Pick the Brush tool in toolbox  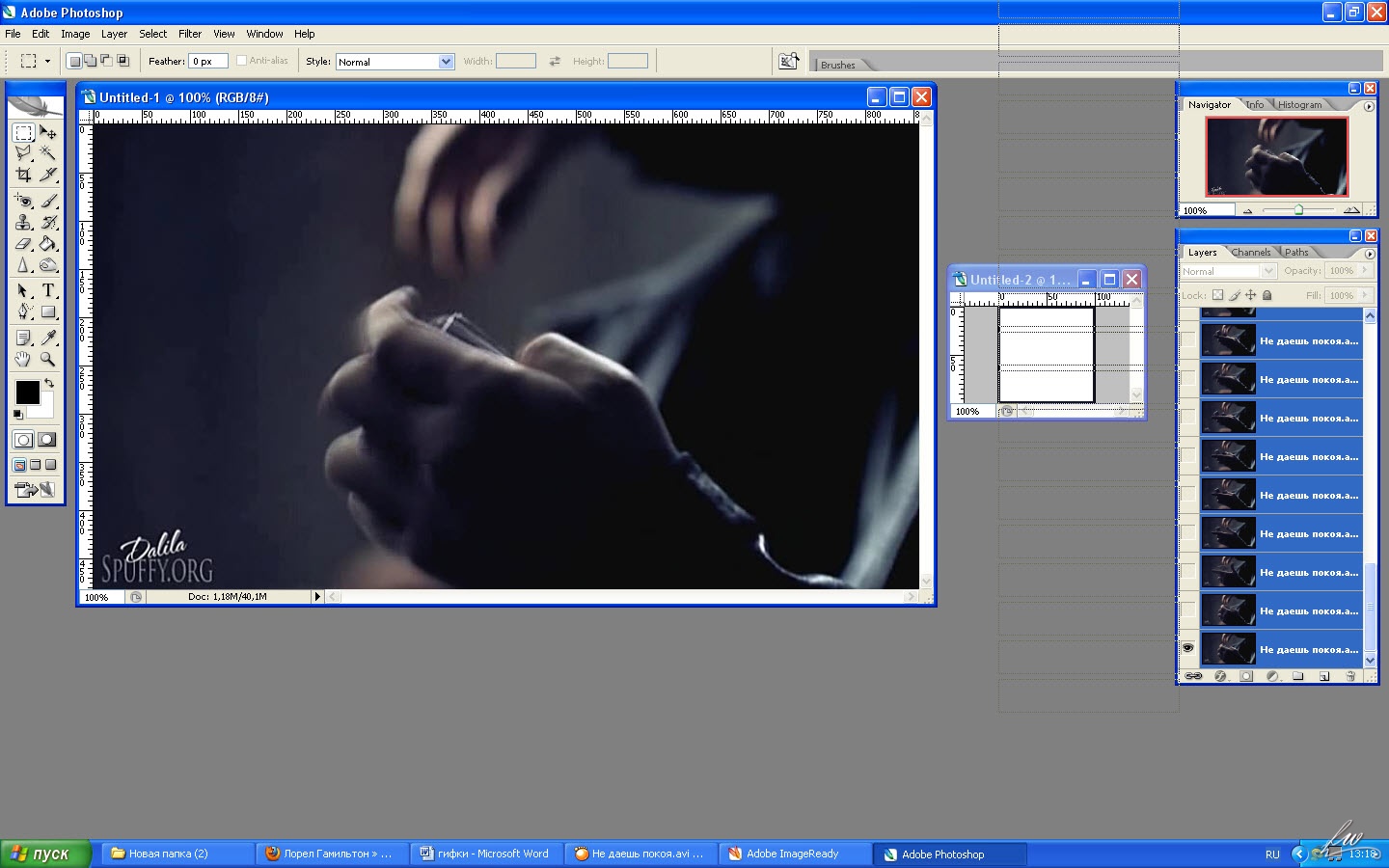tap(48, 201)
